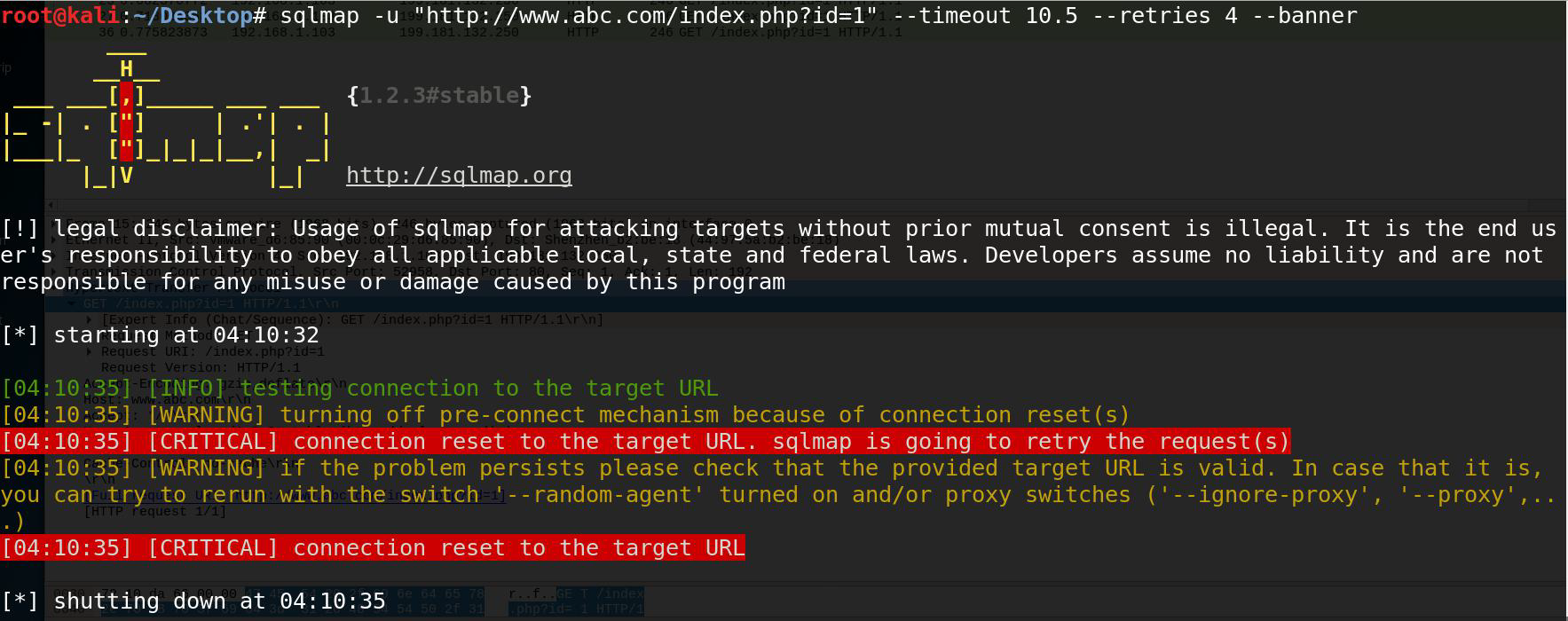Select the {1.2.3#stable} version label
Screen dimensions: 1568x621
point(439,96)
